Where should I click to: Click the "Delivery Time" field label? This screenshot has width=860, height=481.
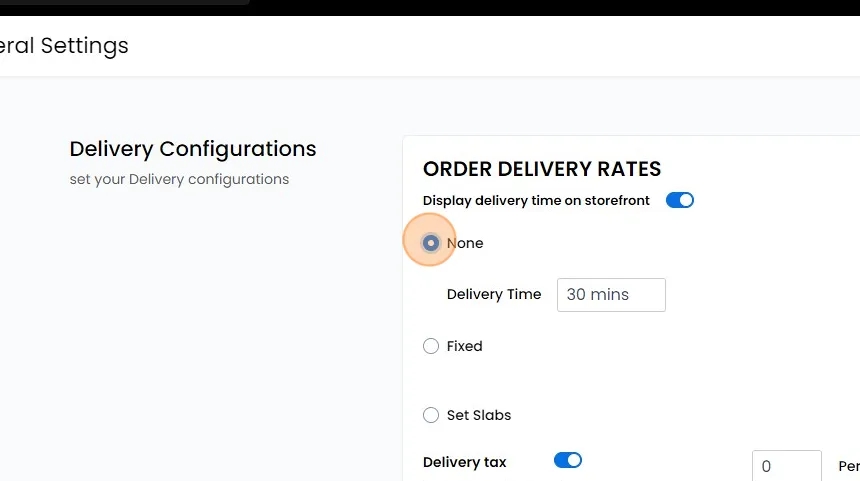coord(494,294)
